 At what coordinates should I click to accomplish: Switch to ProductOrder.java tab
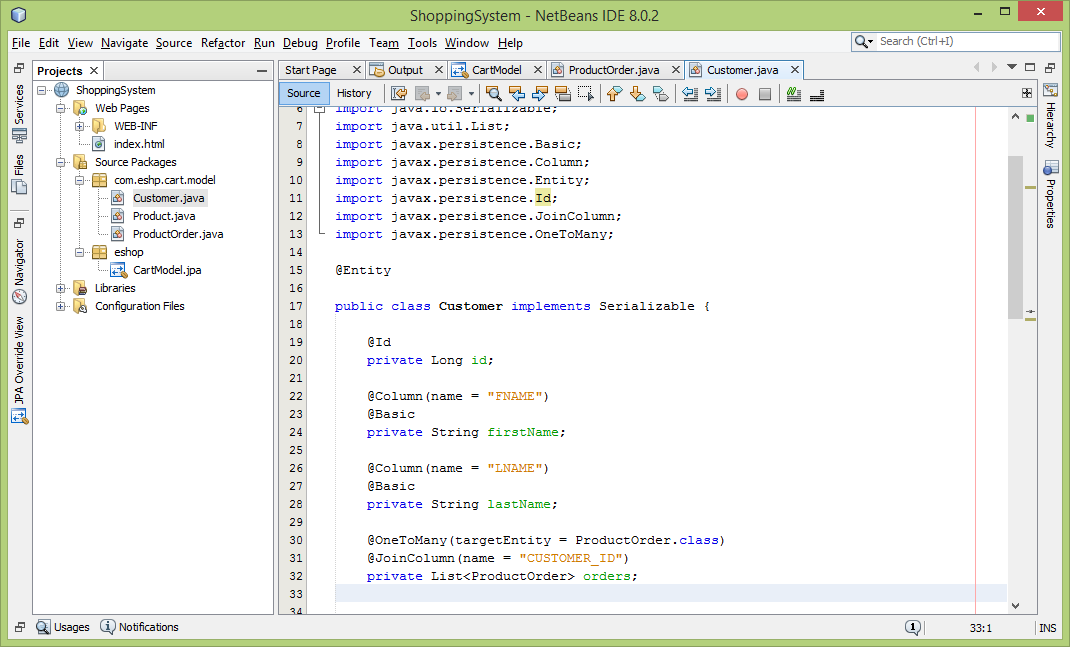pos(613,70)
